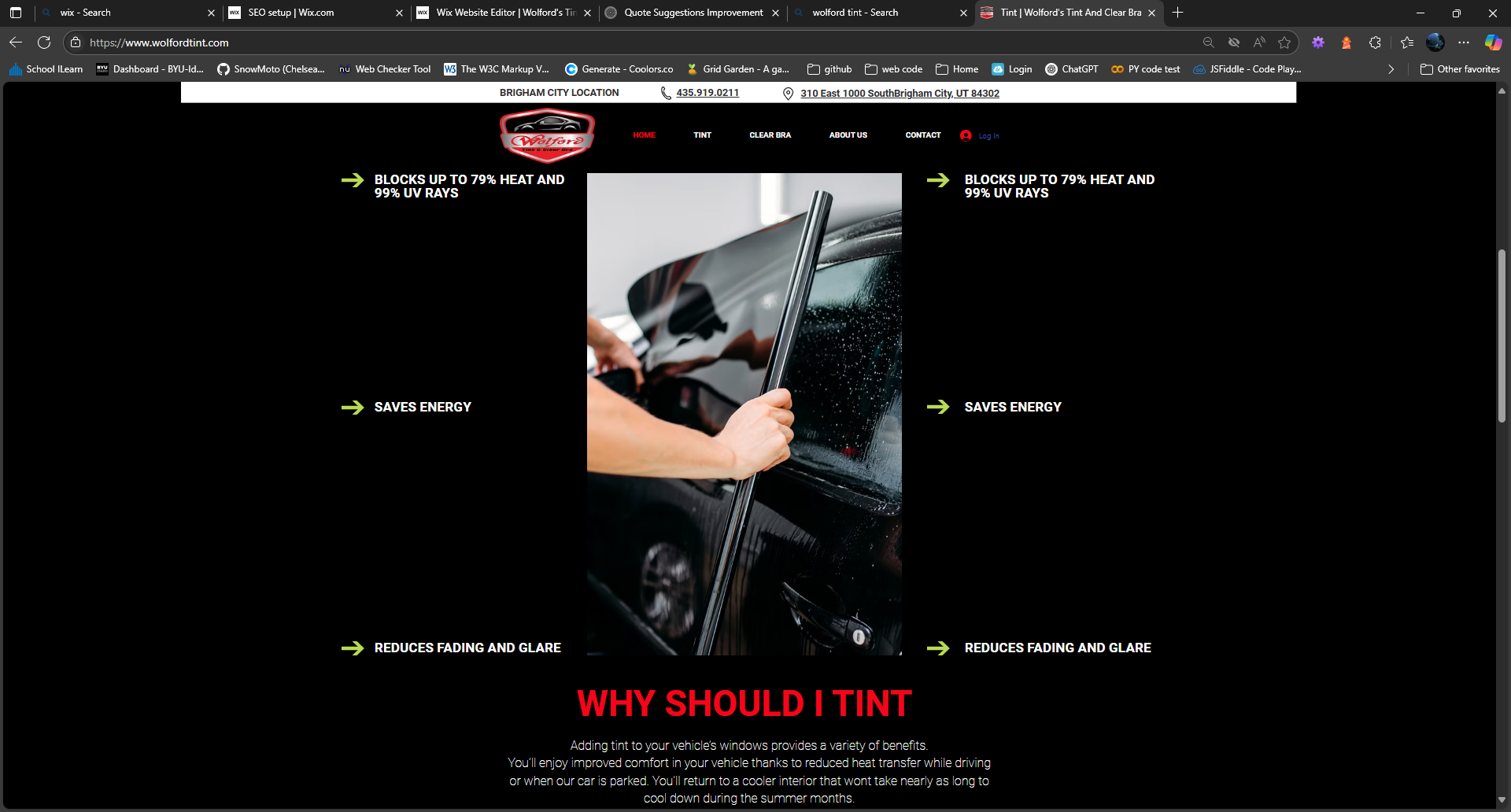The width and height of the screenshot is (1511, 812).
Task: Open the Settings and more menu
Action: tap(1465, 42)
